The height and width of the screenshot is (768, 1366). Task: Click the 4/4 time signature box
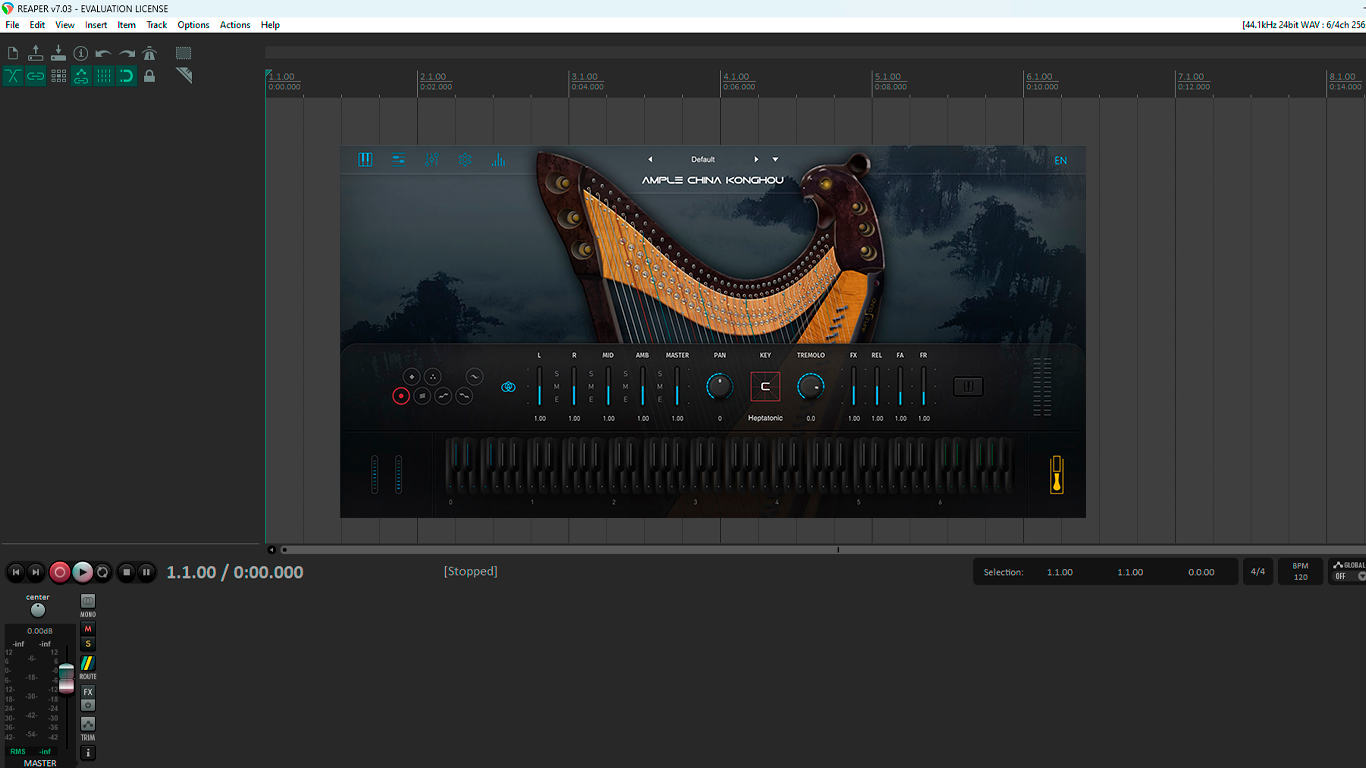click(1258, 572)
